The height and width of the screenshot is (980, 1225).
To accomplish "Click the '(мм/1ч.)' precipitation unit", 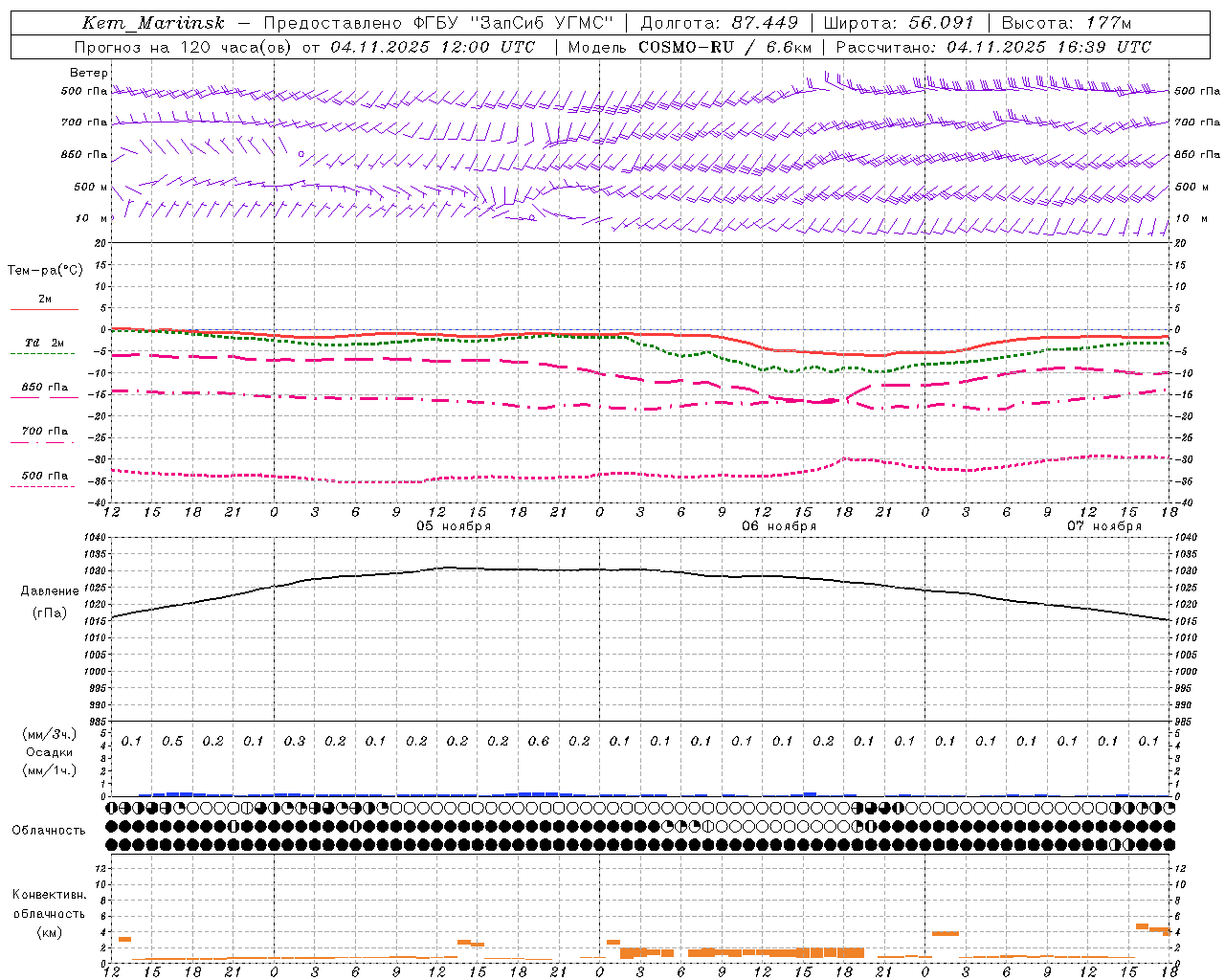I will (50, 770).
